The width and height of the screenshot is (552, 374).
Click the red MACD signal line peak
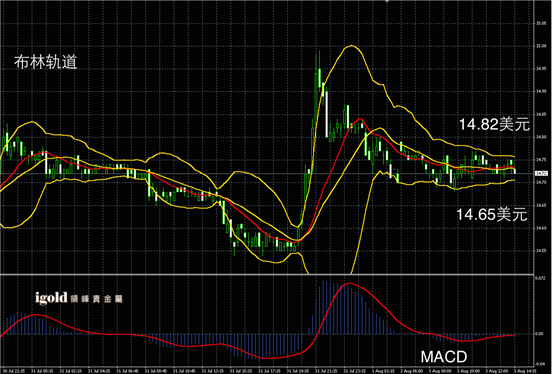(x=349, y=283)
